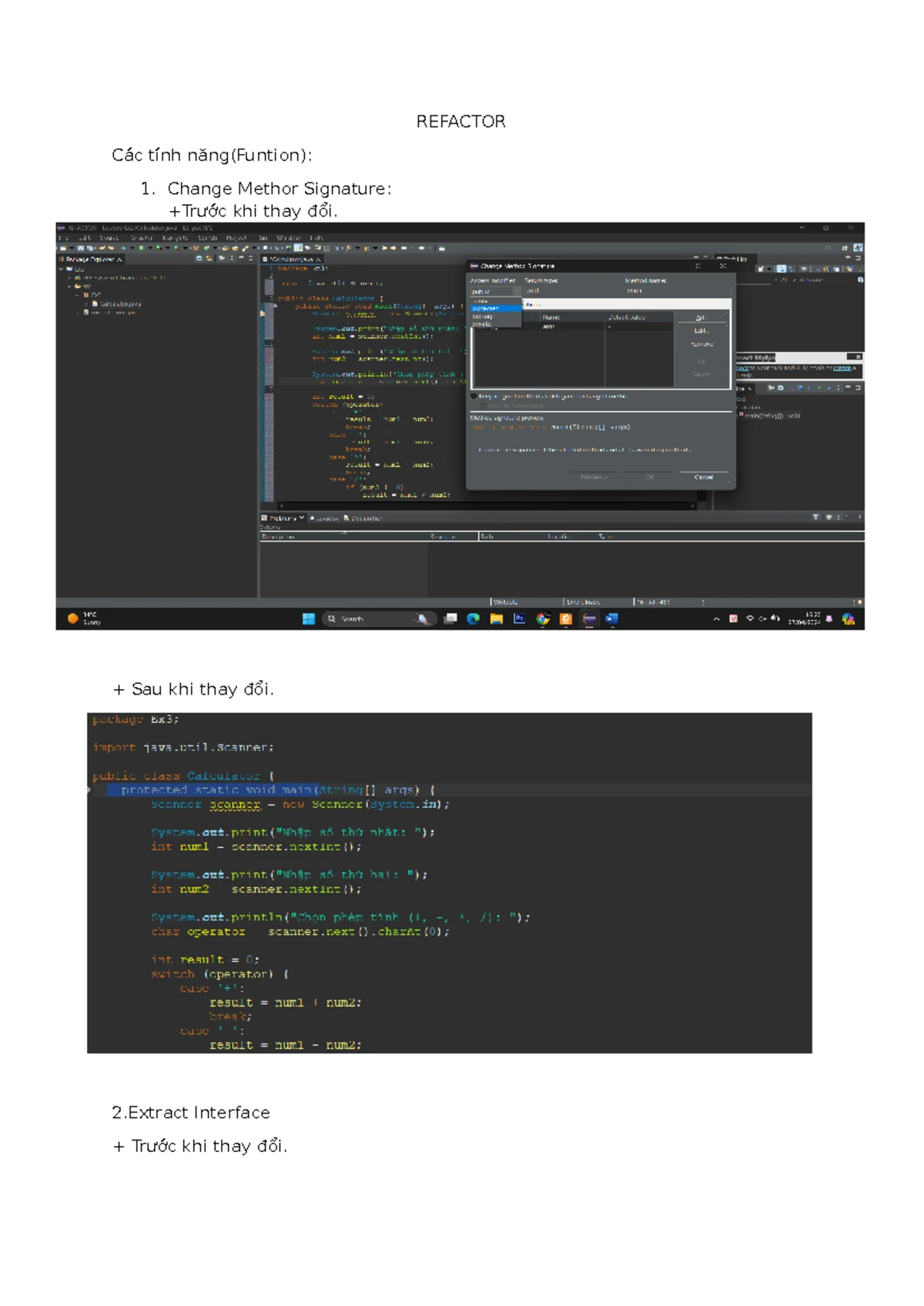Viewport: 924px width, 1306px height.
Task: Click Remove button for parameters
Action: coord(701,345)
